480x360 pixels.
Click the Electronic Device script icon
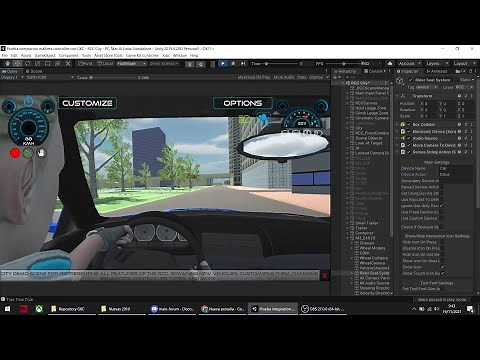(x=403, y=131)
